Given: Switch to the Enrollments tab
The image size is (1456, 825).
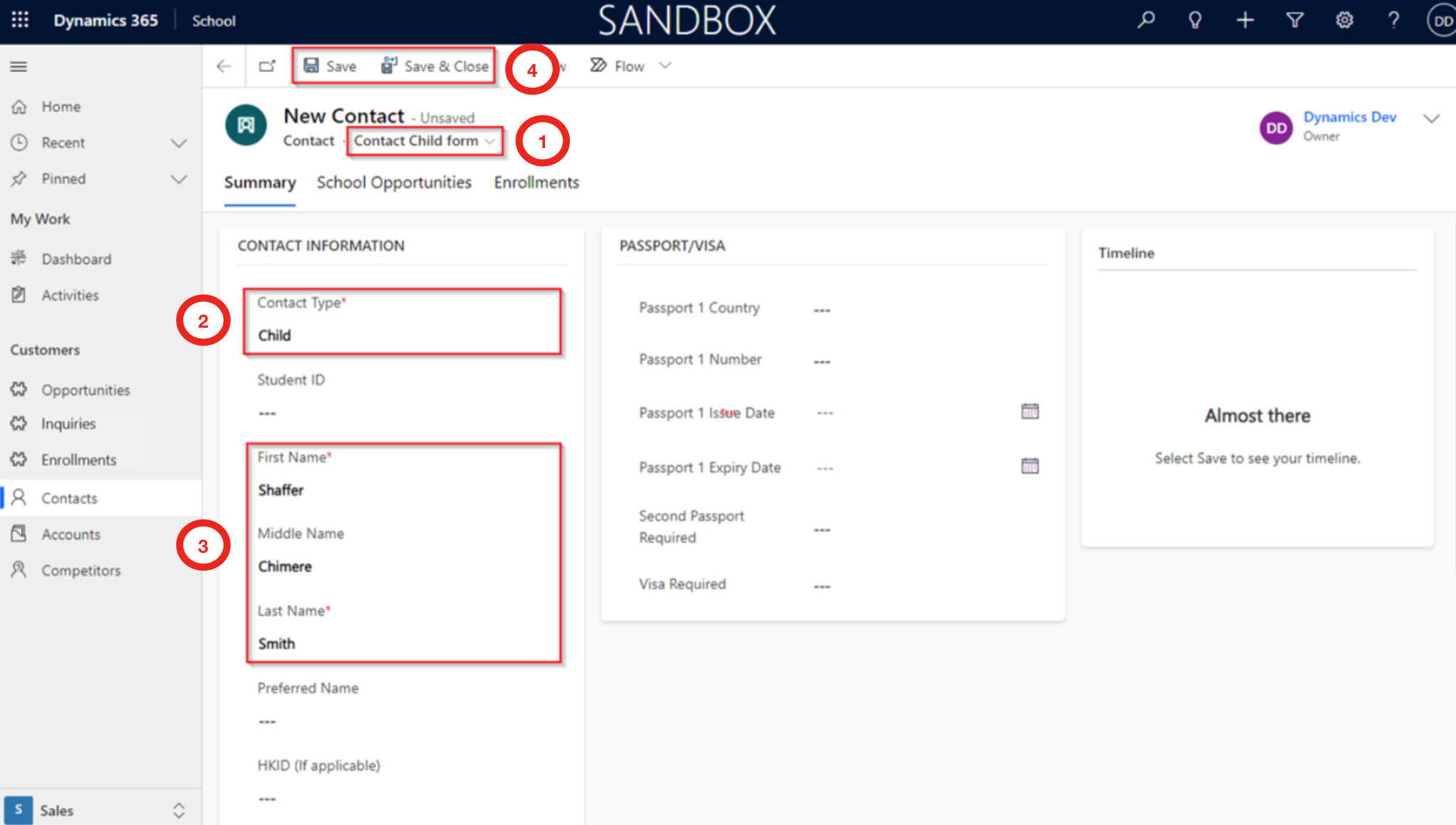Looking at the screenshot, I should [536, 183].
